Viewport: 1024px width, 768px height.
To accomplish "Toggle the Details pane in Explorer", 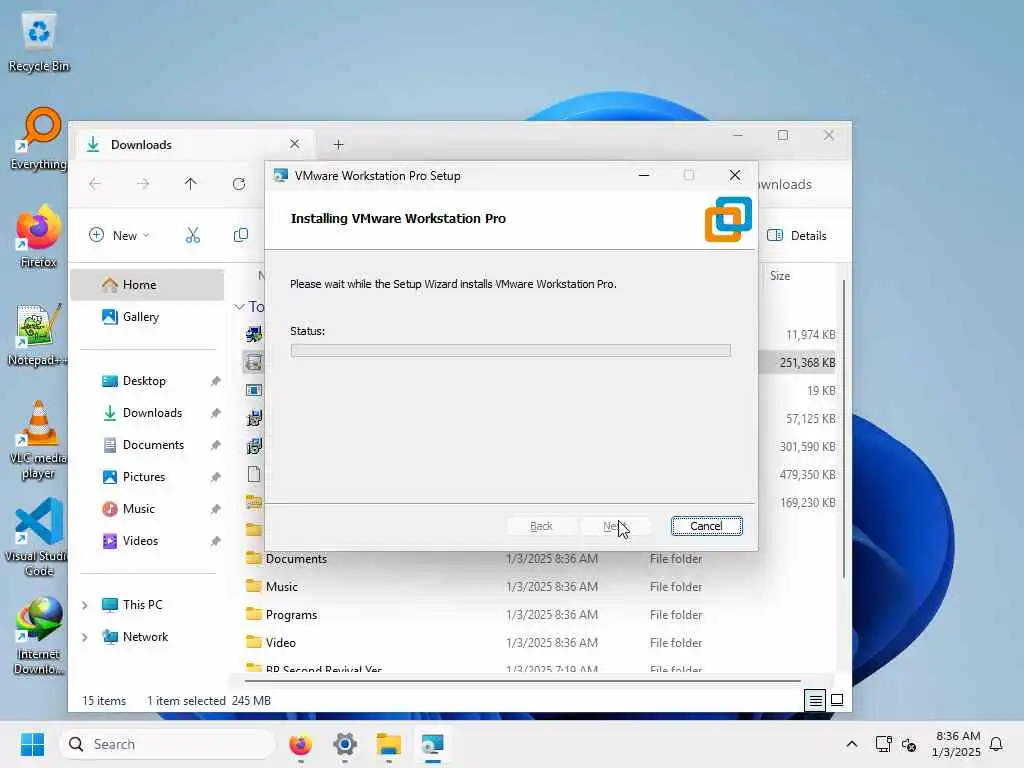I will [x=797, y=236].
